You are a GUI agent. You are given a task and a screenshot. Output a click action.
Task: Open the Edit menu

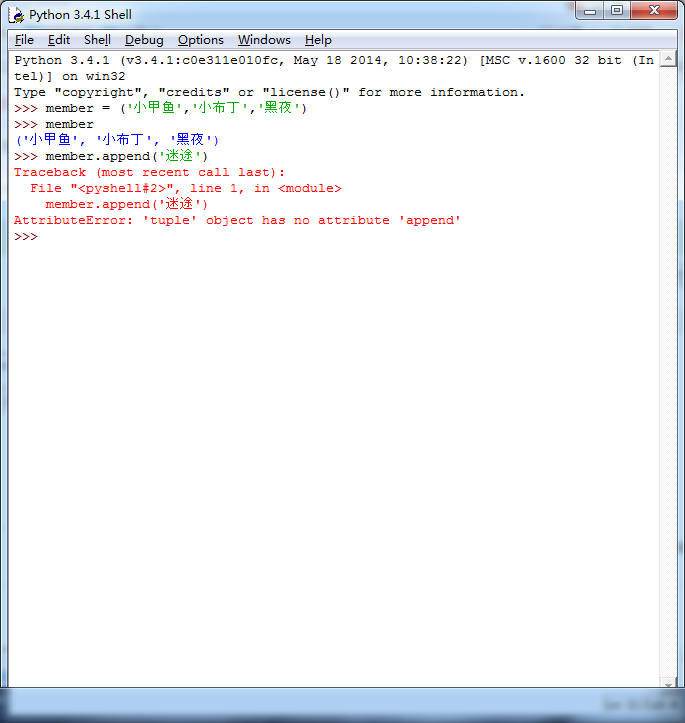tap(59, 40)
